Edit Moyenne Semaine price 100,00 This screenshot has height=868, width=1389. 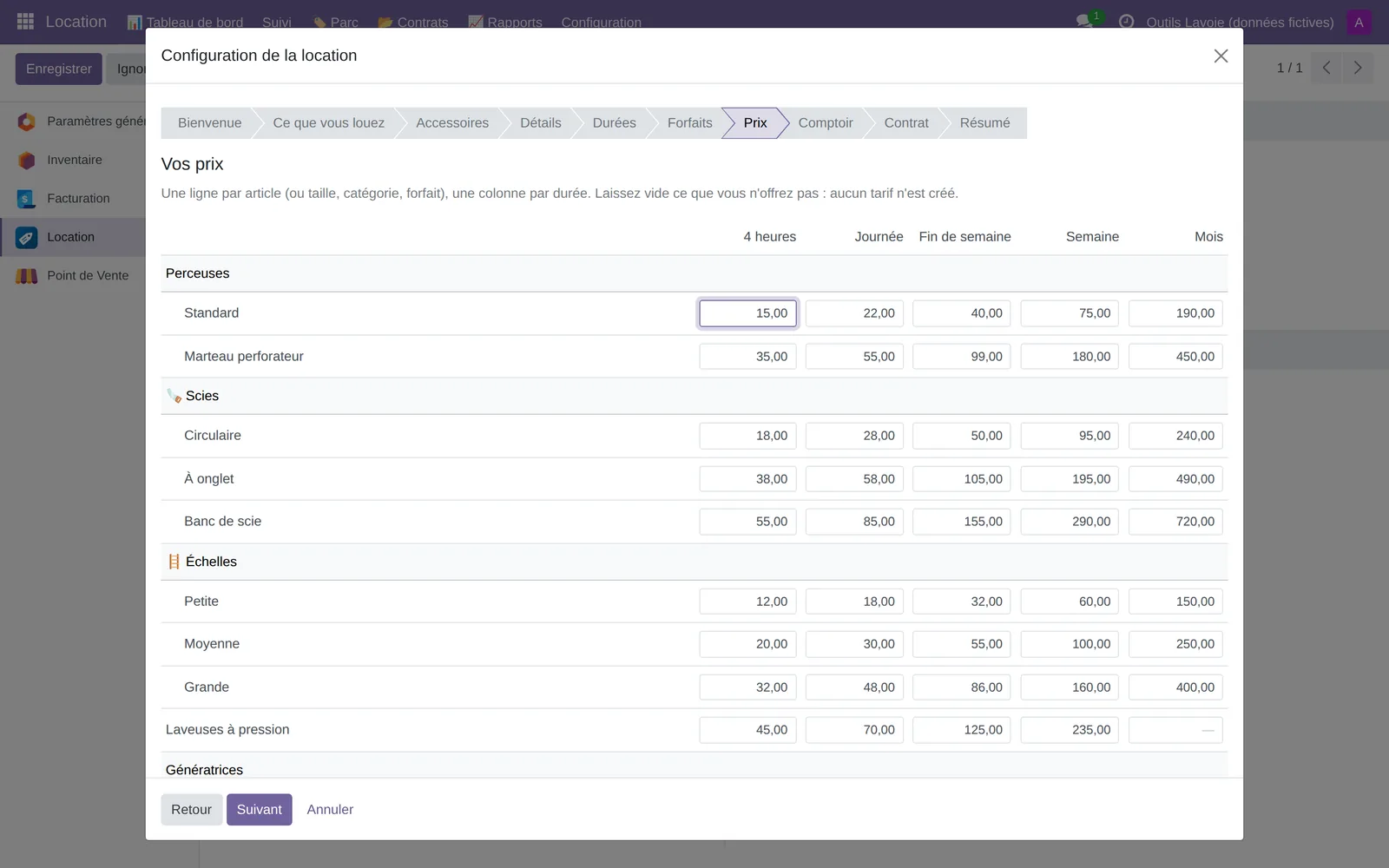pyautogui.click(x=1070, y=644)
